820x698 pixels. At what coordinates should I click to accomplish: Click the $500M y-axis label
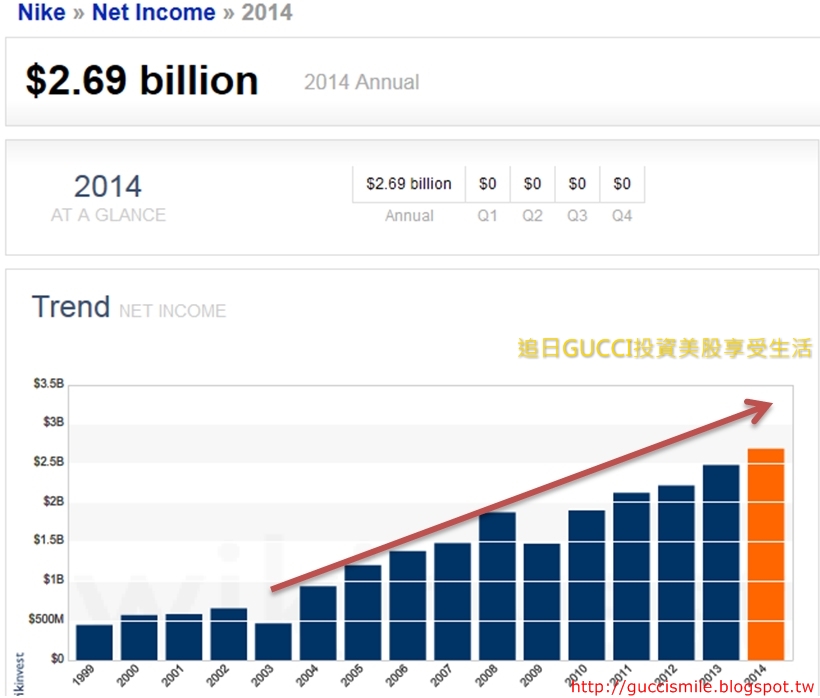tap(46, 619)
